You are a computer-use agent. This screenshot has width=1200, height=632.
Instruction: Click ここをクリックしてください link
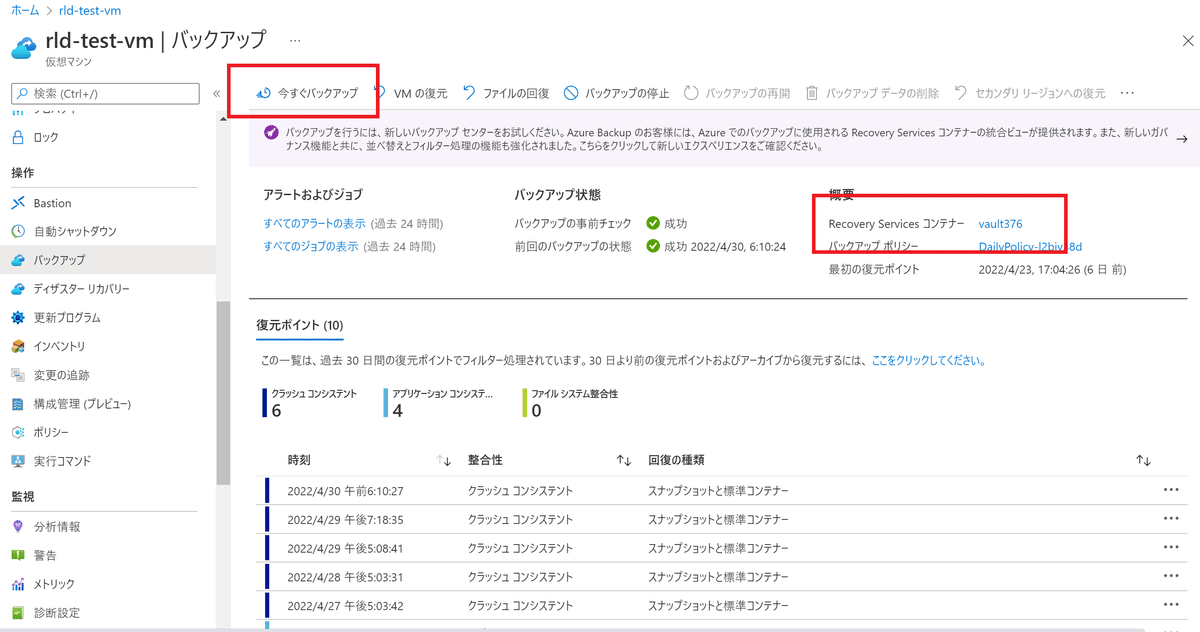(929, 360)
